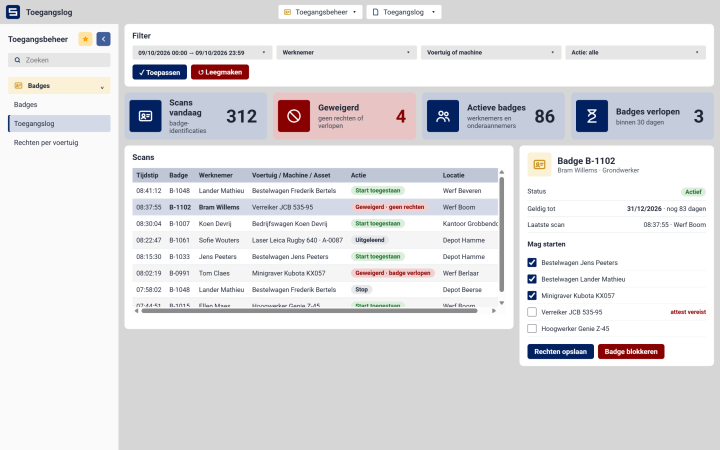Click the horizontal scroll left arrow

click(136, 311)
